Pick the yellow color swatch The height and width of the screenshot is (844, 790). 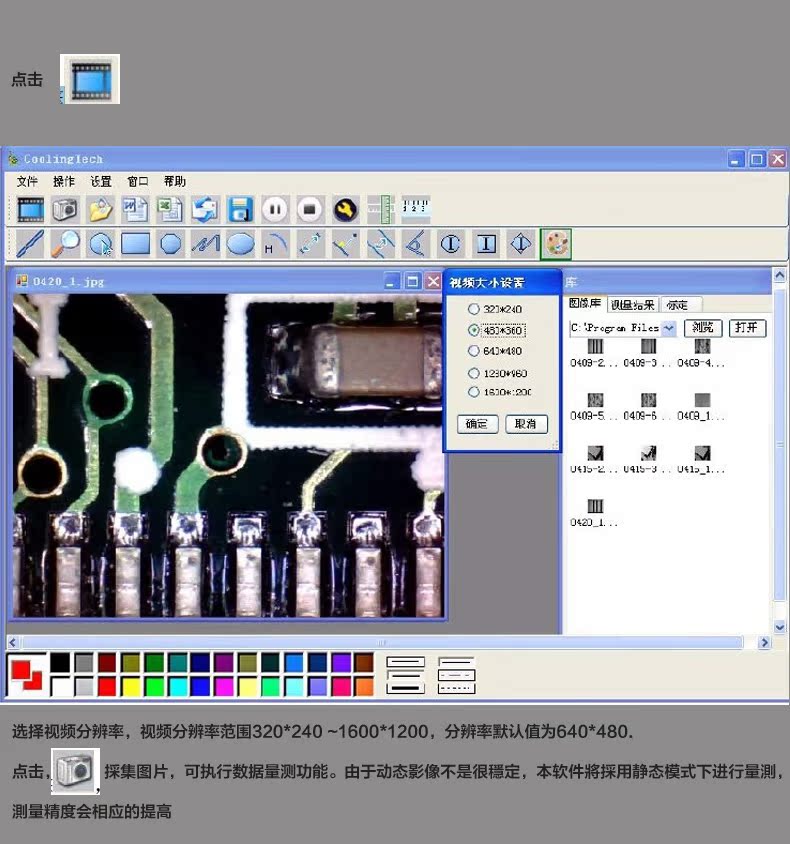tap(131, 687)
